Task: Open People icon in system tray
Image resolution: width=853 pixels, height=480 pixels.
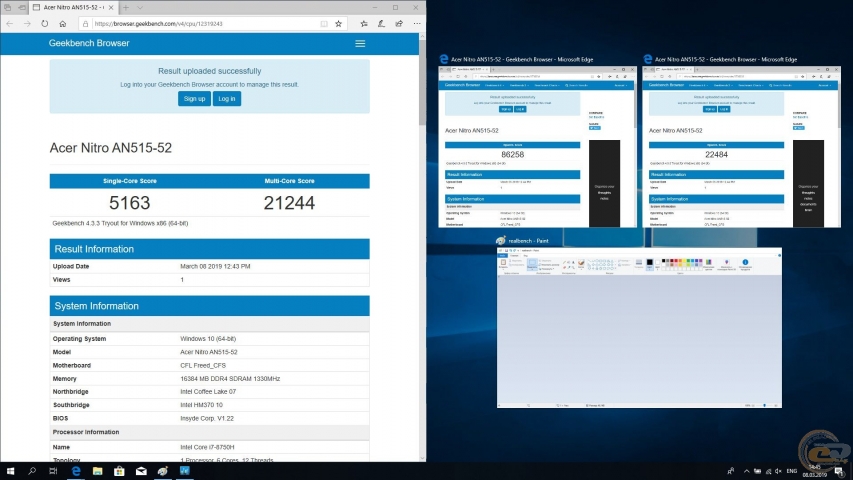Action: [731, 471]
